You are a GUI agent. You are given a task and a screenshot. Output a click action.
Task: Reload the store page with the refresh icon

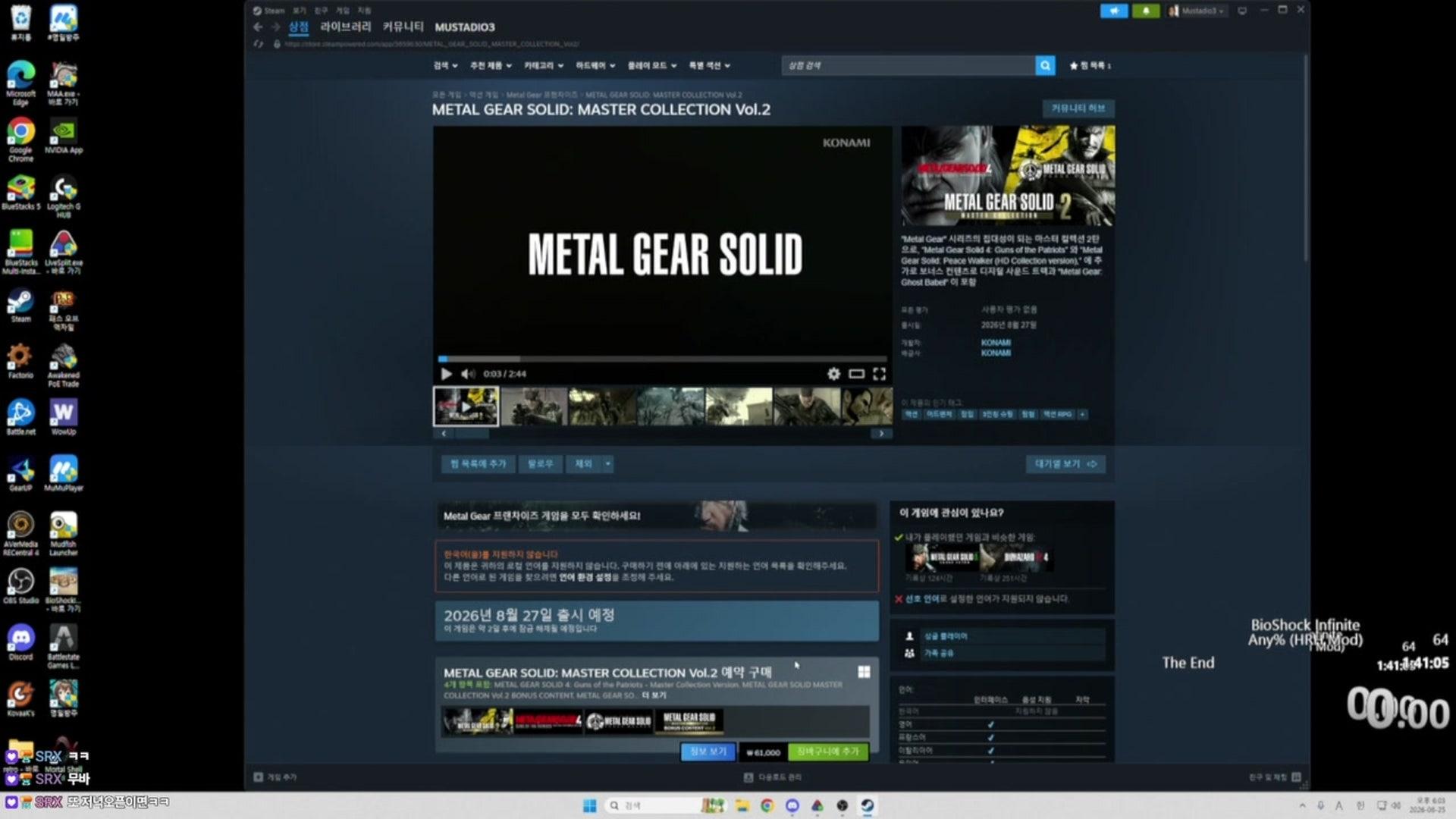point(259,44)
